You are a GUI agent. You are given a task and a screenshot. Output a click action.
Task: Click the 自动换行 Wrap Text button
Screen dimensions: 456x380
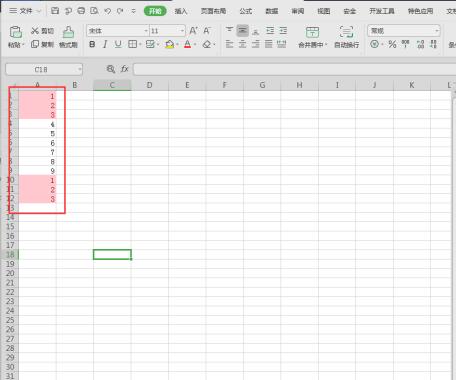346,37
